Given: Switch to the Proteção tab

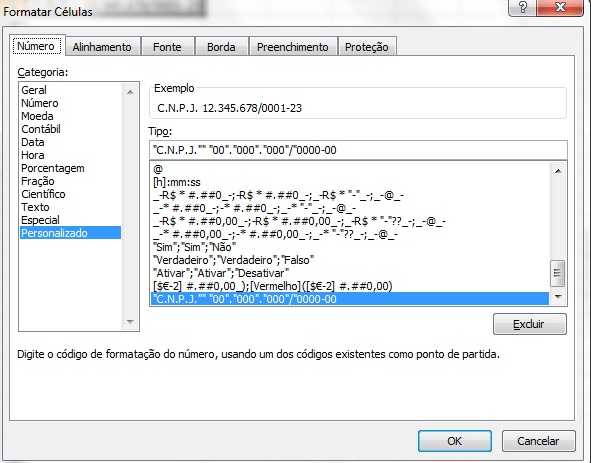Looking at the screenshot, I should (x=367, y=47).
